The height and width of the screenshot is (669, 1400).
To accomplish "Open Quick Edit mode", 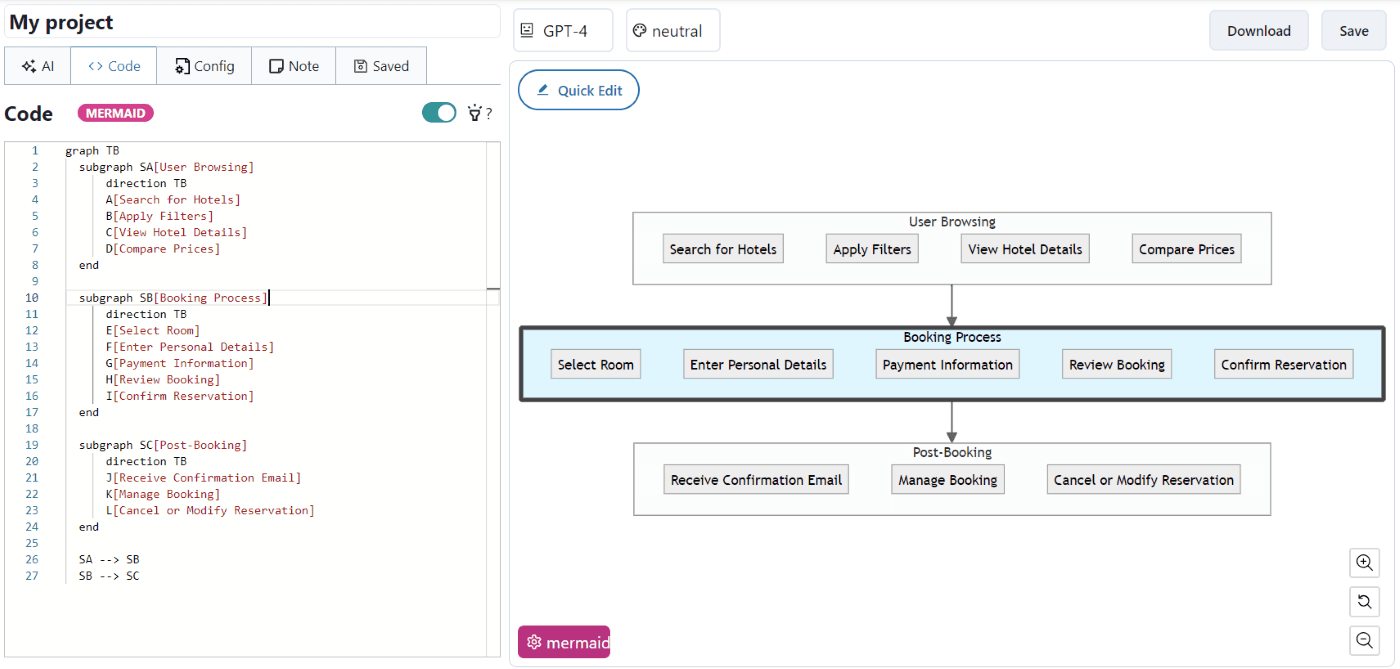I will [578, 89].
